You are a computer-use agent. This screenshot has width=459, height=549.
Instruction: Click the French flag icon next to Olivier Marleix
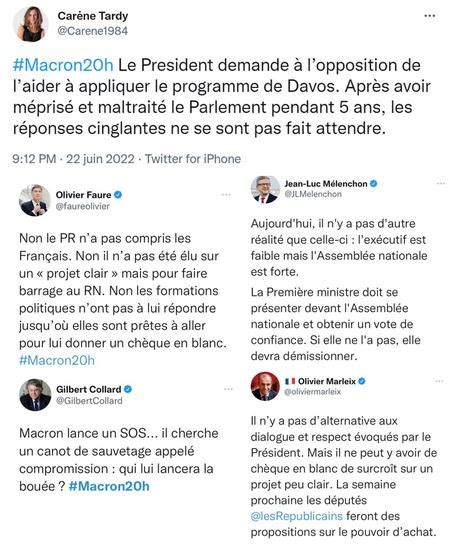(290, 381)
